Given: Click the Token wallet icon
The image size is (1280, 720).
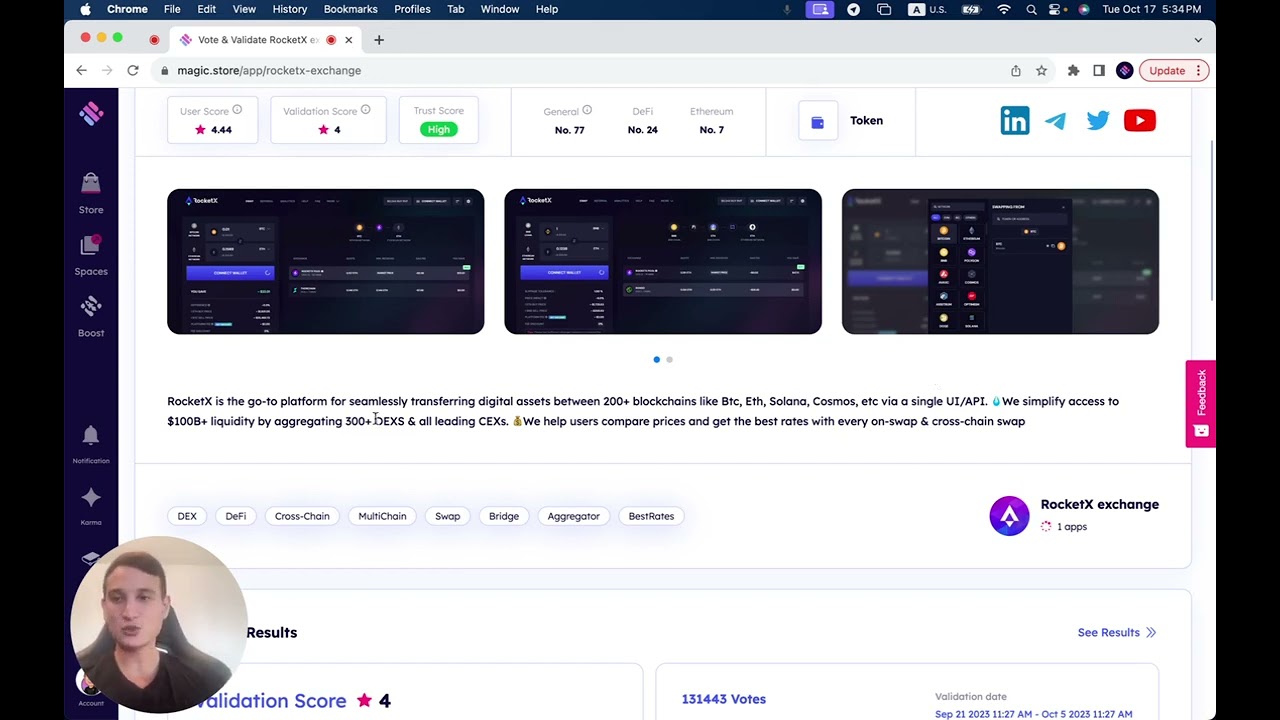Looking at the screenshot, I should click(817, 121).
